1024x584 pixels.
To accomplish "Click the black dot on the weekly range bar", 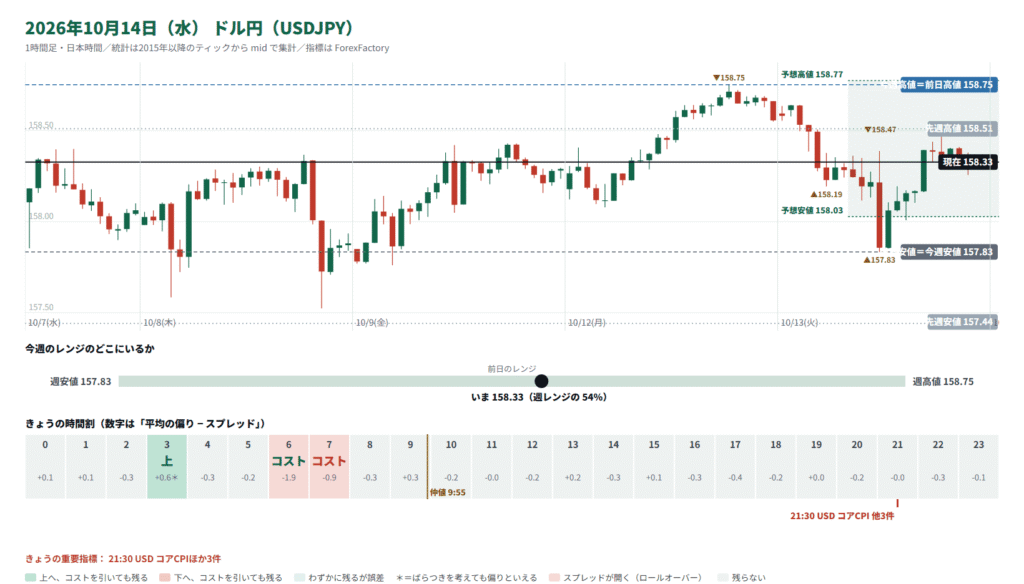I will click(x=541, y=381).
